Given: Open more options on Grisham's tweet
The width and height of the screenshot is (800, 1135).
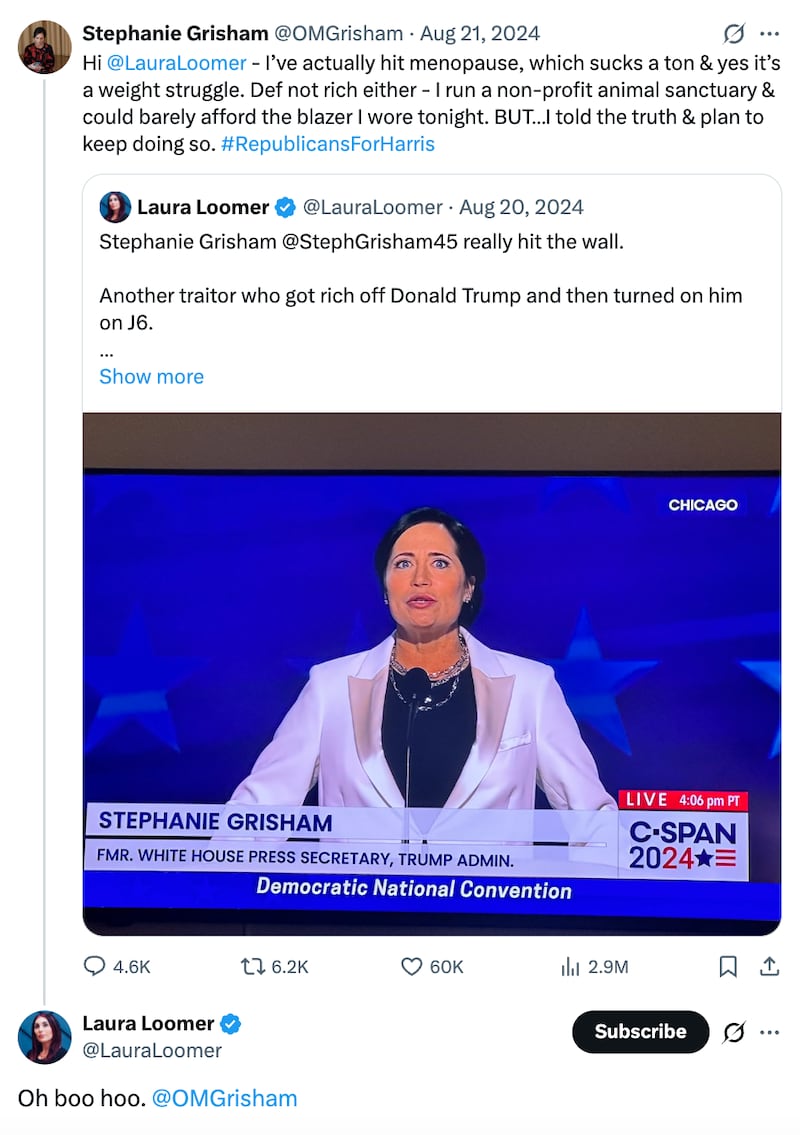Looking at the screenshot, I should click(770, 34).
